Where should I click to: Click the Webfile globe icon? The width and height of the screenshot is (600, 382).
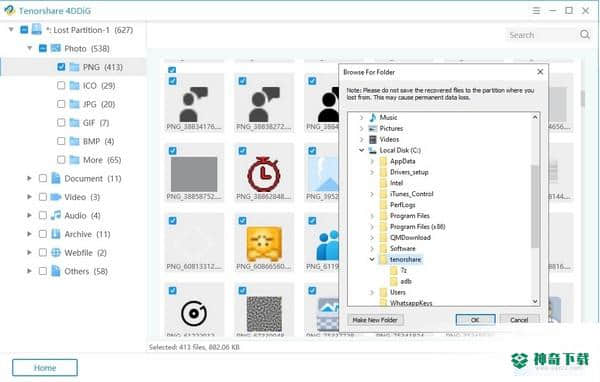pos(56,253)
